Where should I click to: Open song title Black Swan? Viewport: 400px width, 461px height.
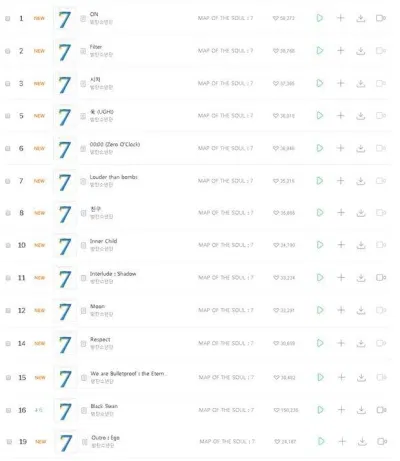[x=104, y=406]
